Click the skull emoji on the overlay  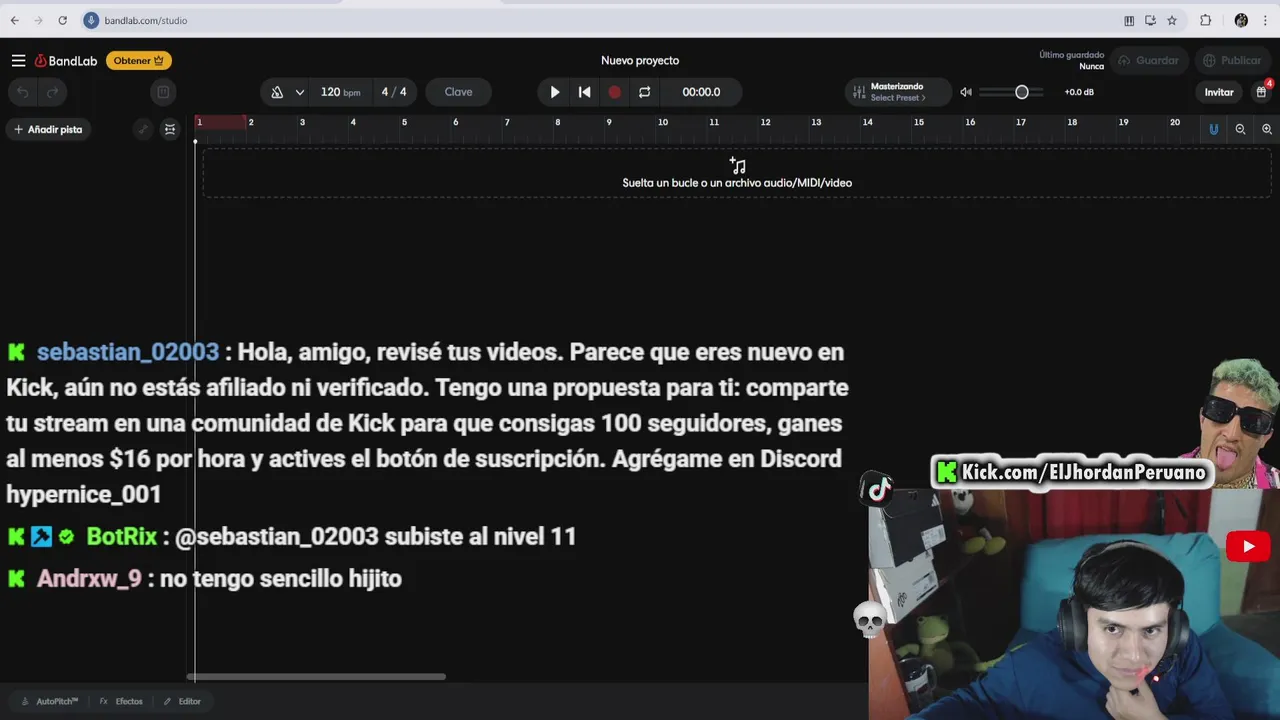[870, 620]
